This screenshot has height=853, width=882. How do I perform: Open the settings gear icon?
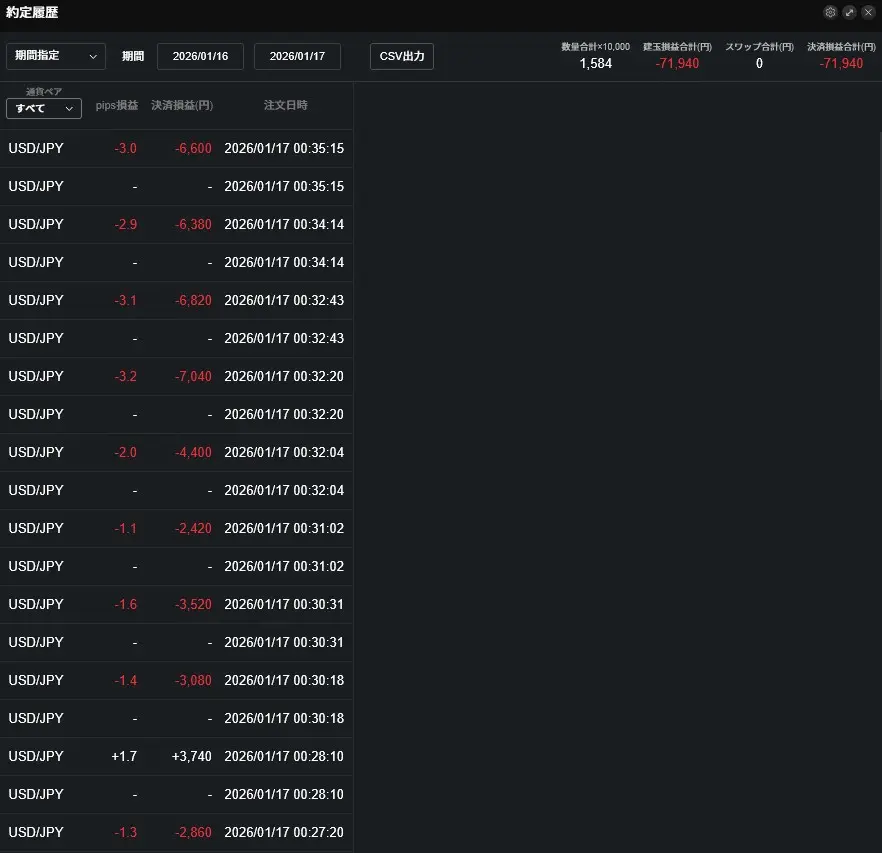(830, 12)
